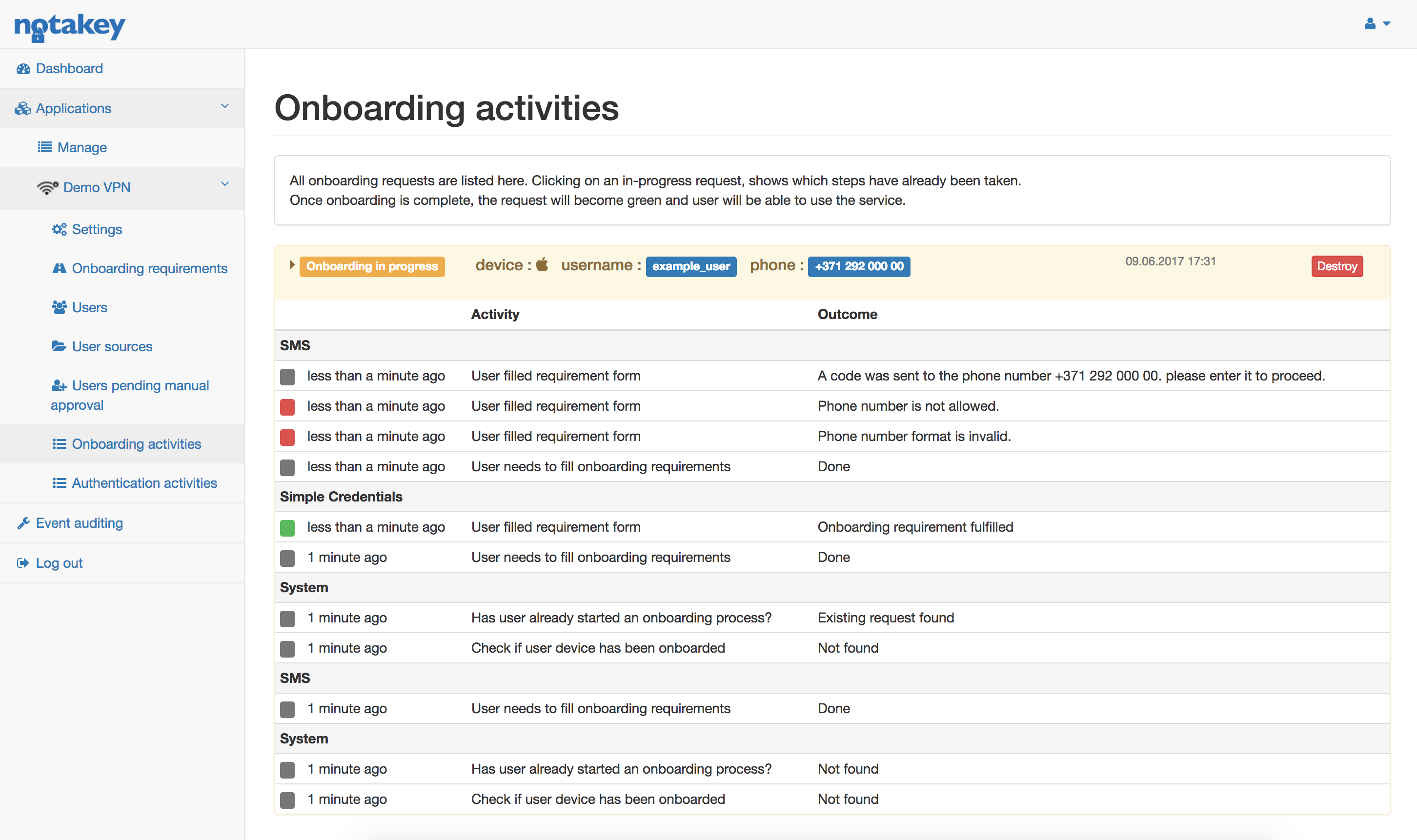The width and height of the screenshot is (1417, 840).
Task: Click the Demo VPN wifi icon
Action: 47,187
